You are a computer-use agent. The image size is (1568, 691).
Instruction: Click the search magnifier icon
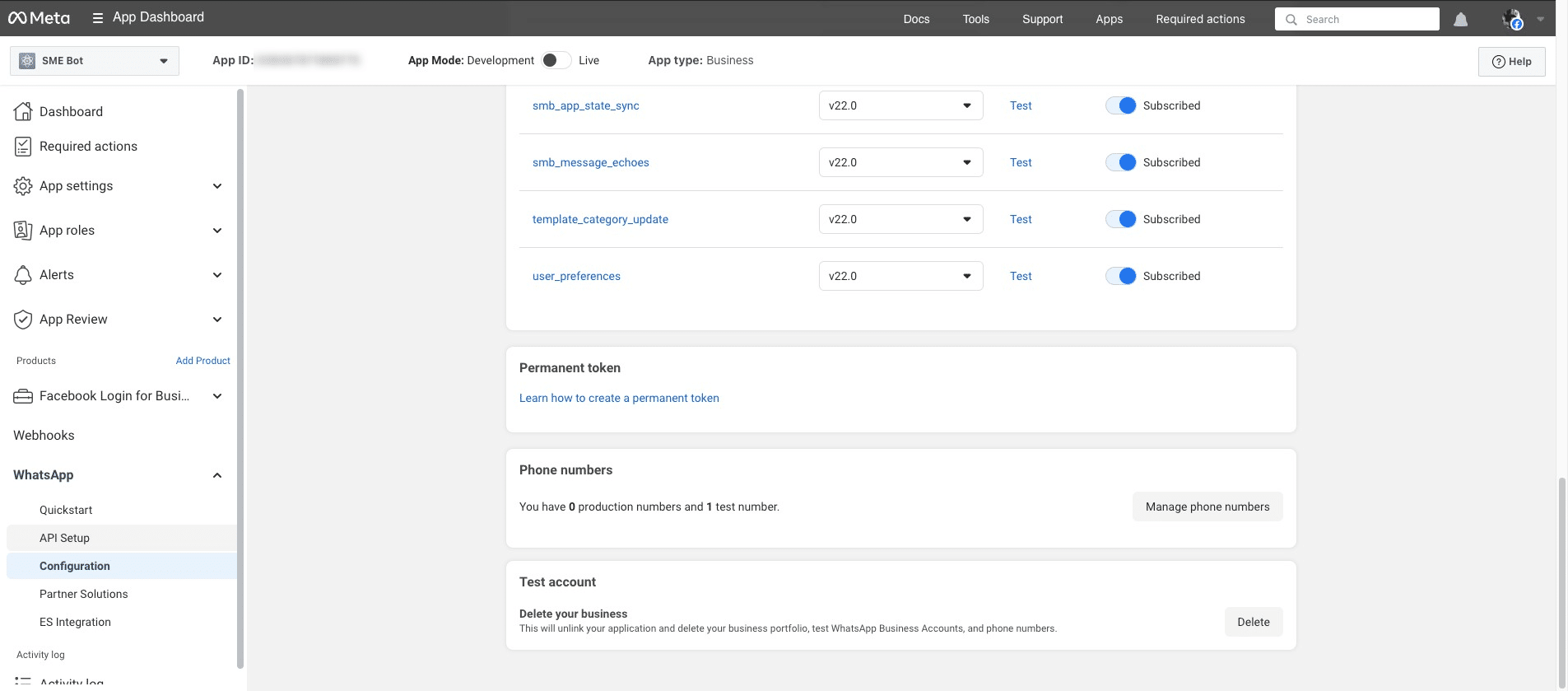tap(1291, 19)
